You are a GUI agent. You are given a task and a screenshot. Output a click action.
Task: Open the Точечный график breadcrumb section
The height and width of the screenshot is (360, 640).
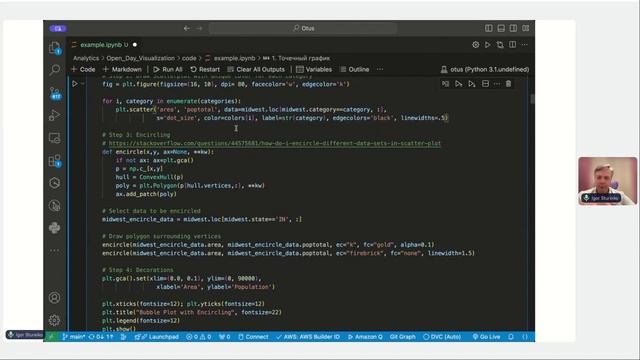click(297, 58)
